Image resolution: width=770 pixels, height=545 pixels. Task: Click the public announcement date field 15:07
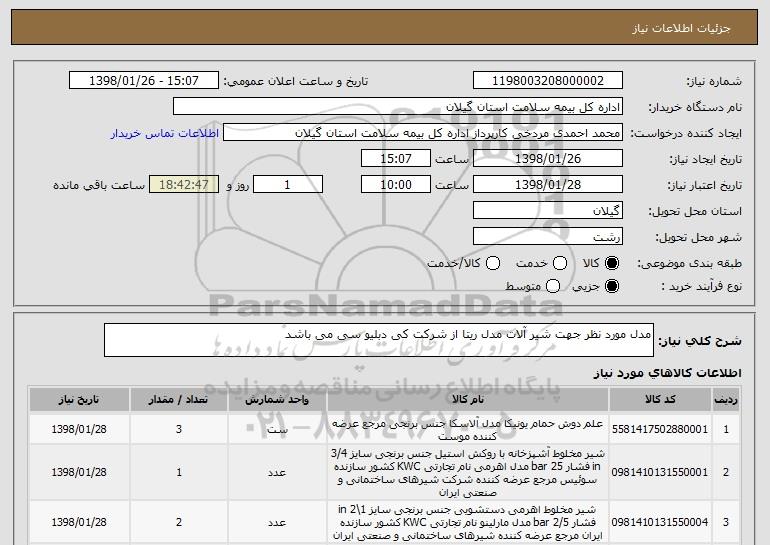click(144, 81)
